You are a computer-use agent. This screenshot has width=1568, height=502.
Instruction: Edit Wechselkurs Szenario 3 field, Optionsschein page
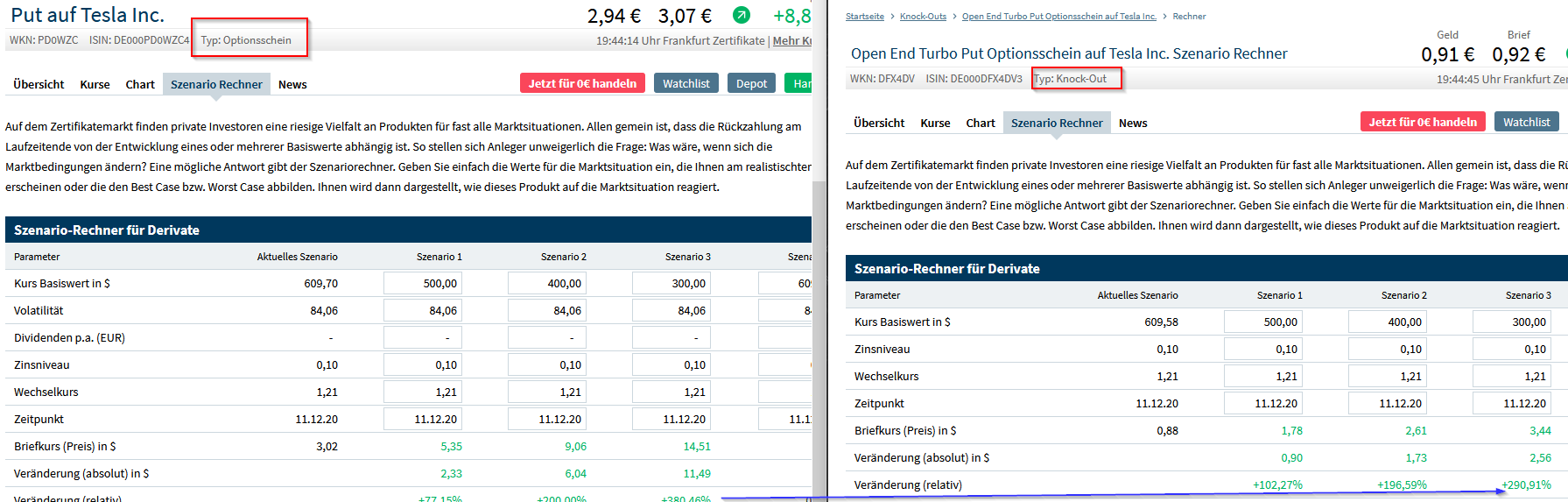671,392
